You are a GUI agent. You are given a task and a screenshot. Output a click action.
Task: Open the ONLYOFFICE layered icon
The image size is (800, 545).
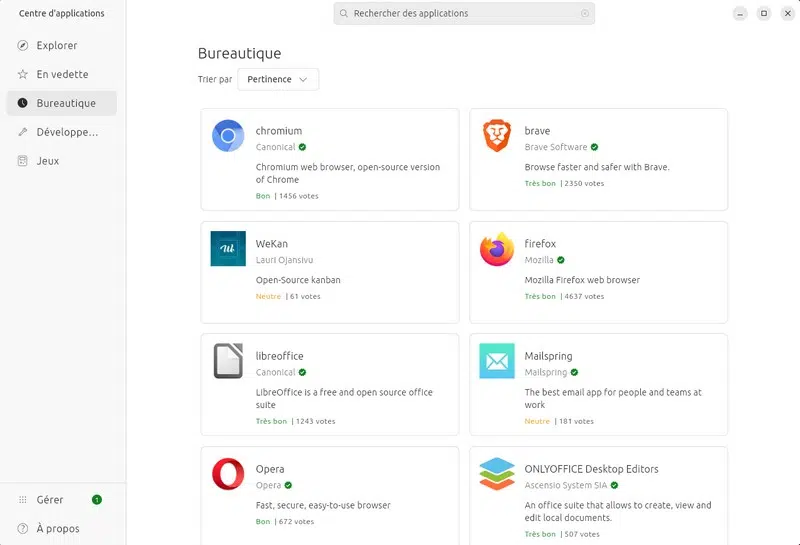(x=497, y=474)
